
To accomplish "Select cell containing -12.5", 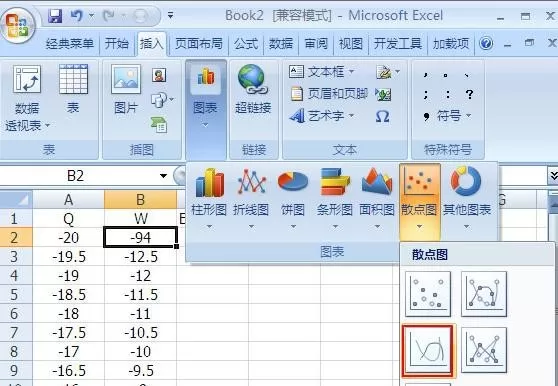I will pos(140,257).
